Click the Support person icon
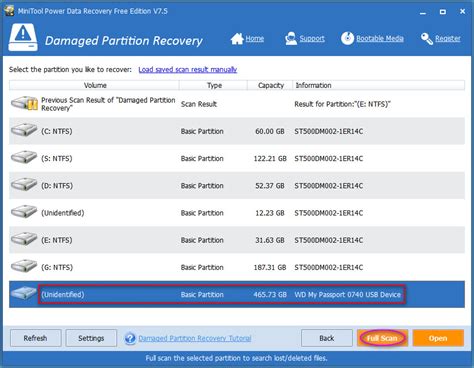This screenshot has width=474, height=368. [x=291, y=39]
